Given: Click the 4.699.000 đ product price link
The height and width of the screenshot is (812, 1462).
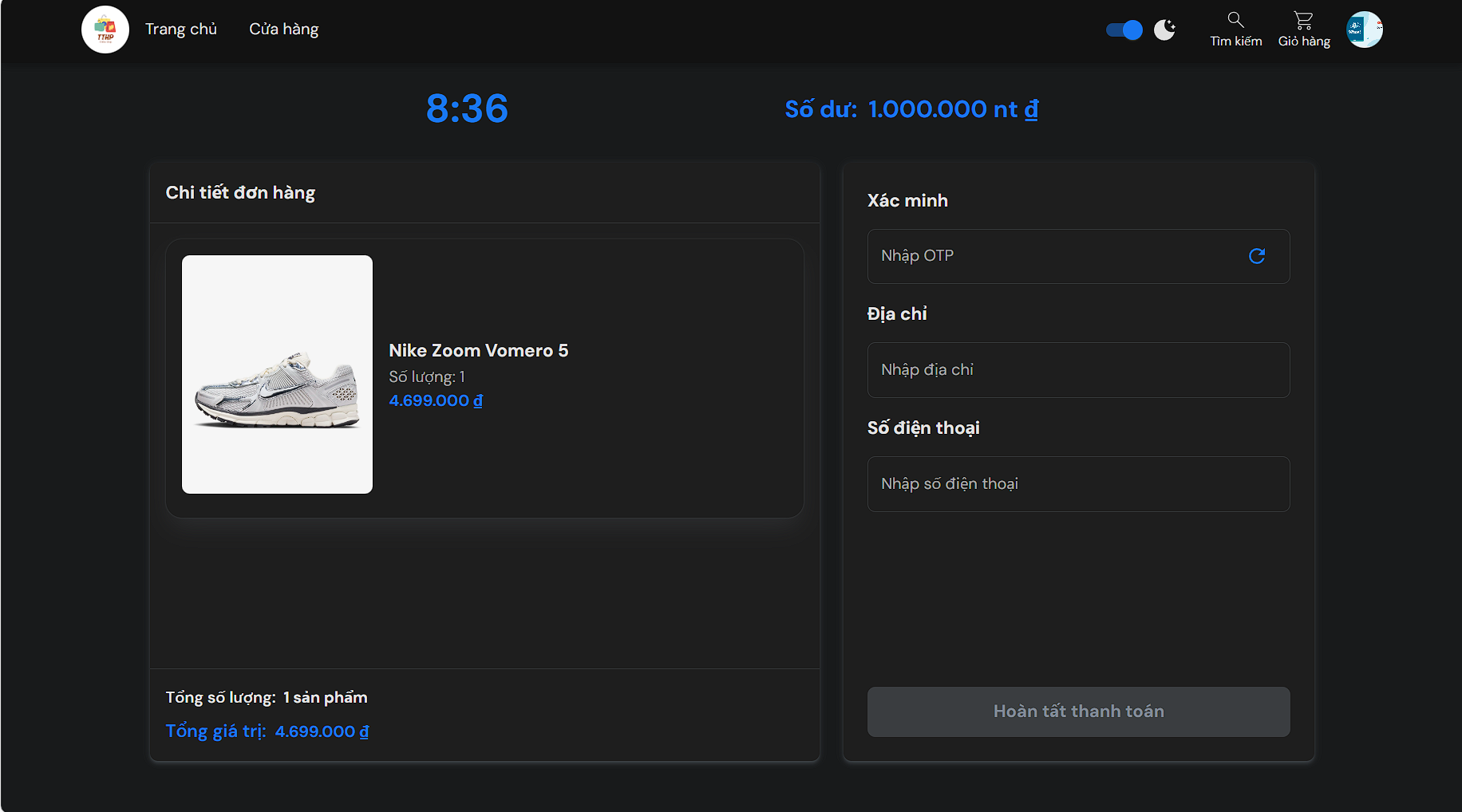Looking at the screenshot, I should tap(435, 400).
